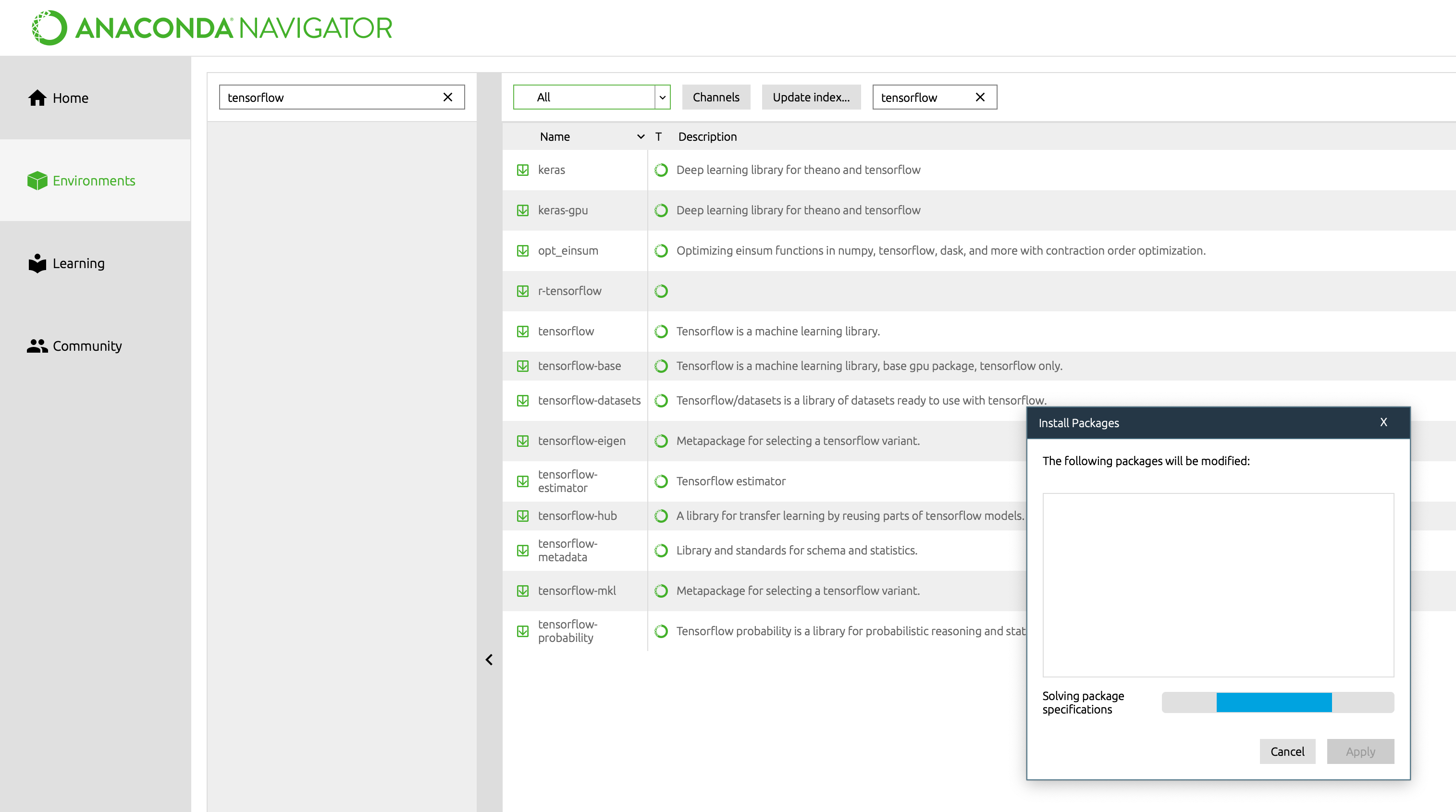Click 'Solving package specifications' status text
The height and width of the screenshot is (812, 1456).
pos(1083,703)
